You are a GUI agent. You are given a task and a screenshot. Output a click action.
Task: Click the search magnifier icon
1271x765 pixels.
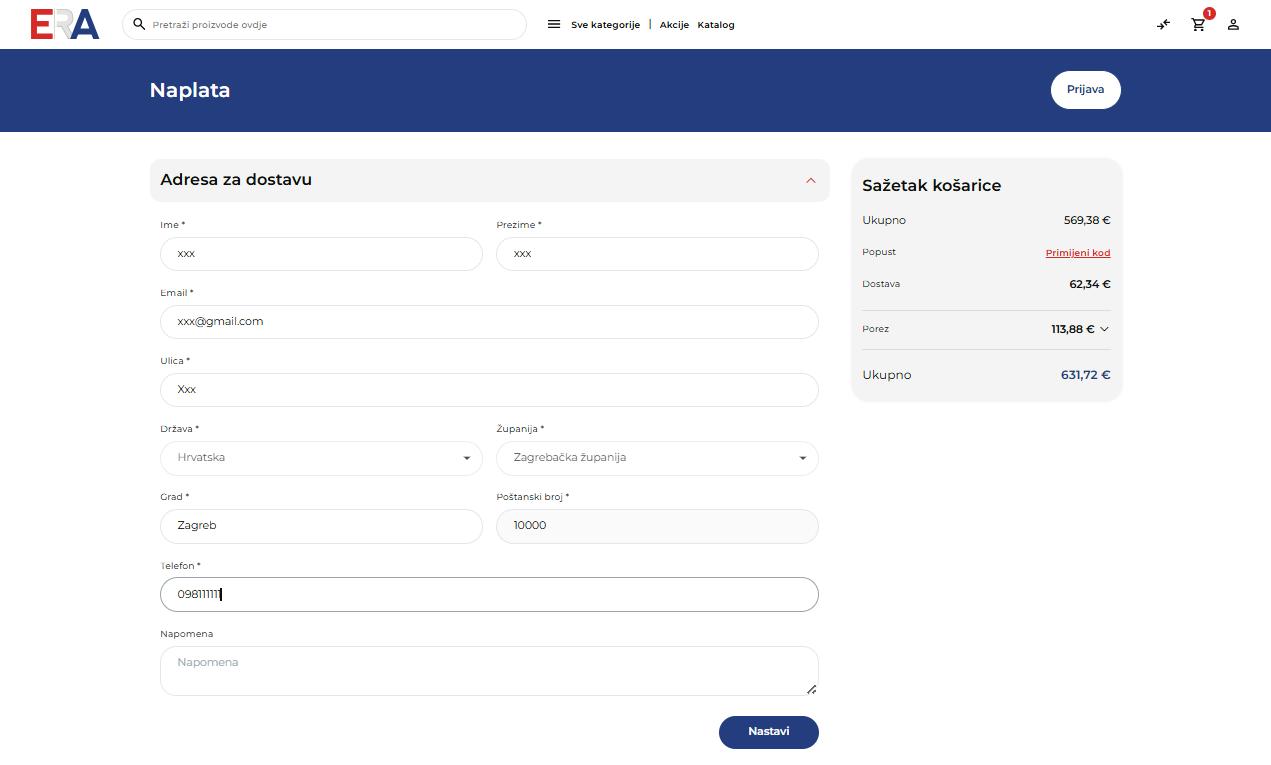(139, 24)
